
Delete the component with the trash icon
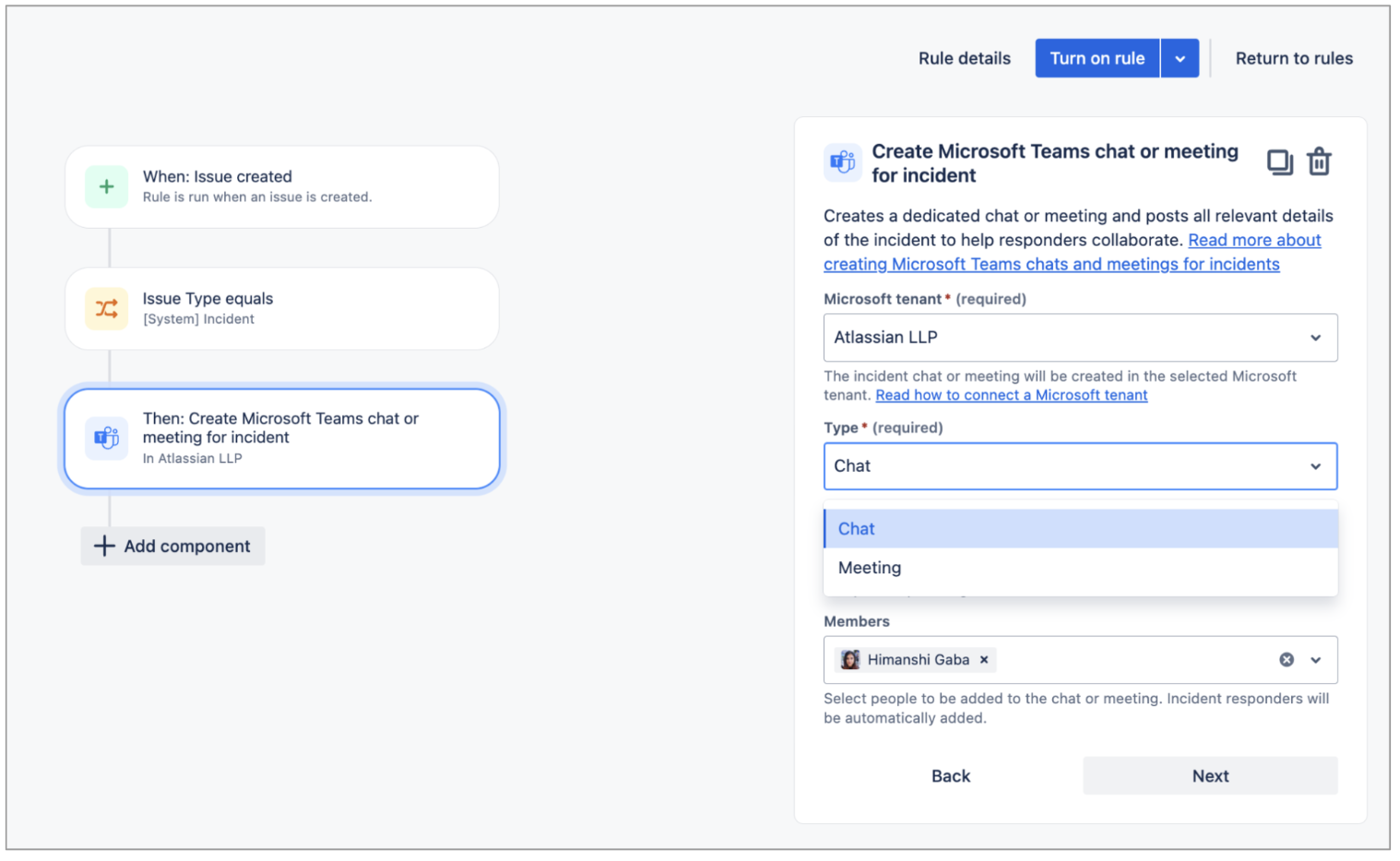coord(1319,161)
